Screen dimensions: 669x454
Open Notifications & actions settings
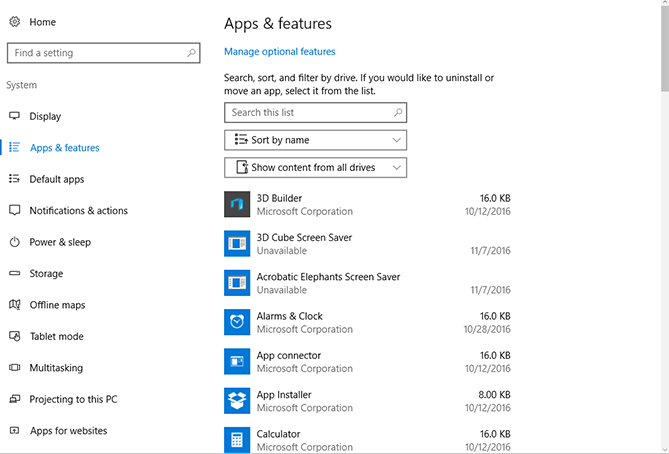click(78, 210)
